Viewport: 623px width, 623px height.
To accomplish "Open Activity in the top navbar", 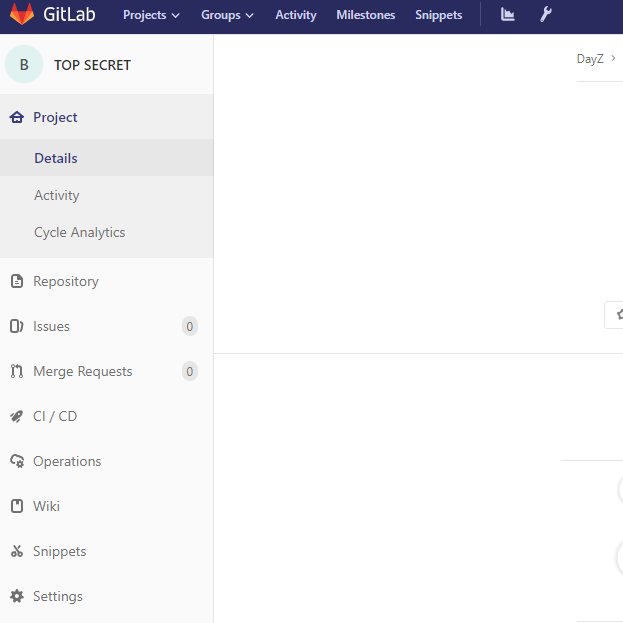I will click(296, 15).
